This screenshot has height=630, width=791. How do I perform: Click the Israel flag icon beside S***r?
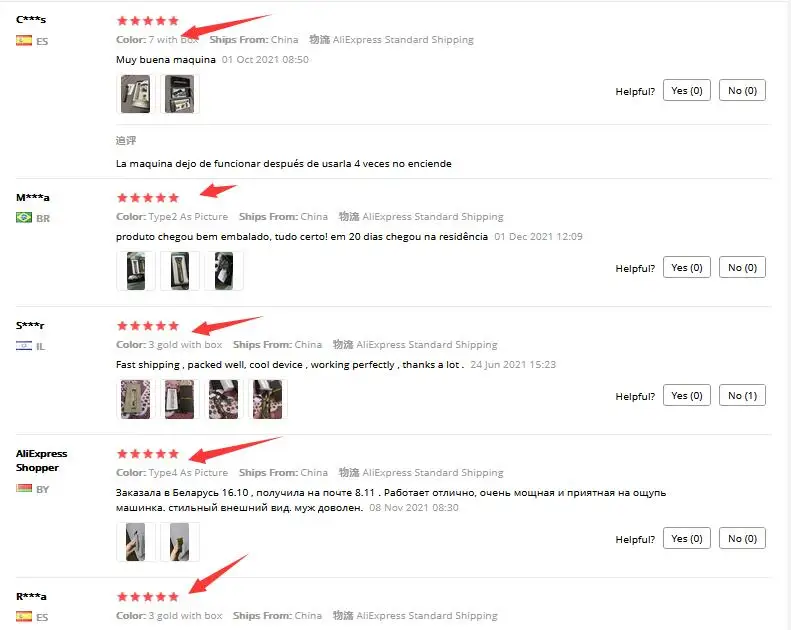tap(24, 346)
